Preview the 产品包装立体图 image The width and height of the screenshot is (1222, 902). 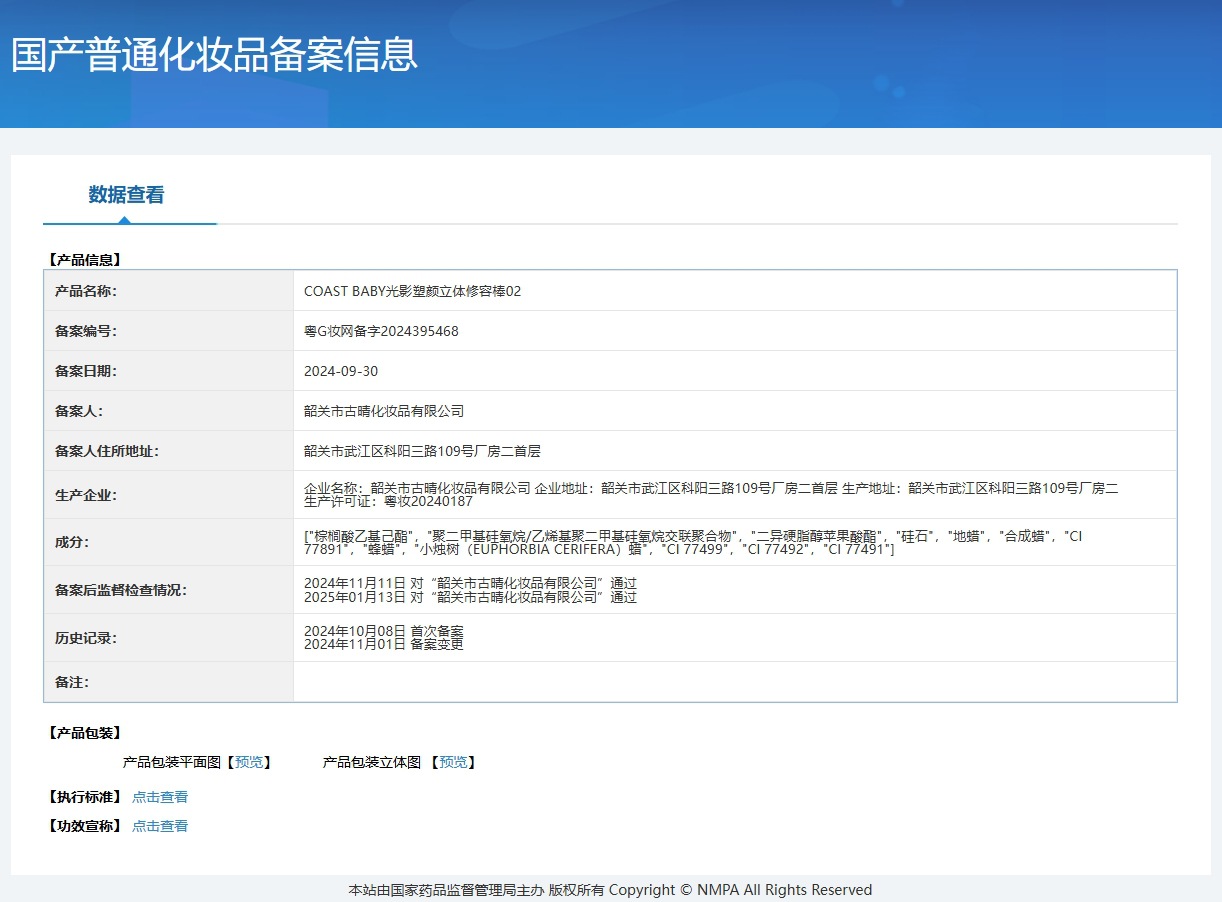453,762
